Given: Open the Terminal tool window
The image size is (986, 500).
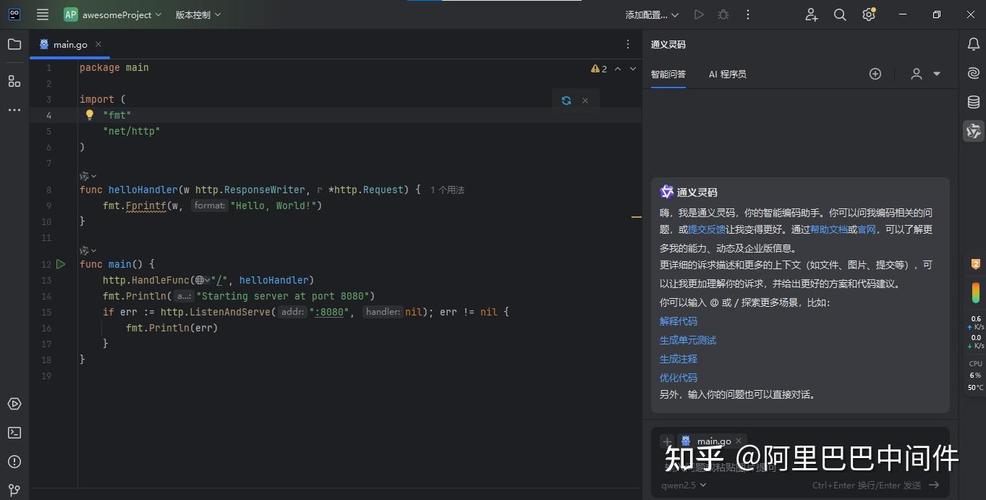Looking at the screenshot, I should pos(14,433).
